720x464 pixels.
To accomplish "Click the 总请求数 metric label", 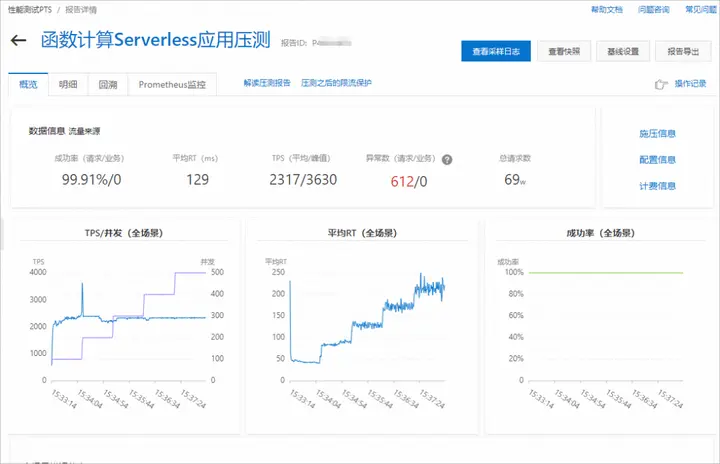I will click(515, 158).
